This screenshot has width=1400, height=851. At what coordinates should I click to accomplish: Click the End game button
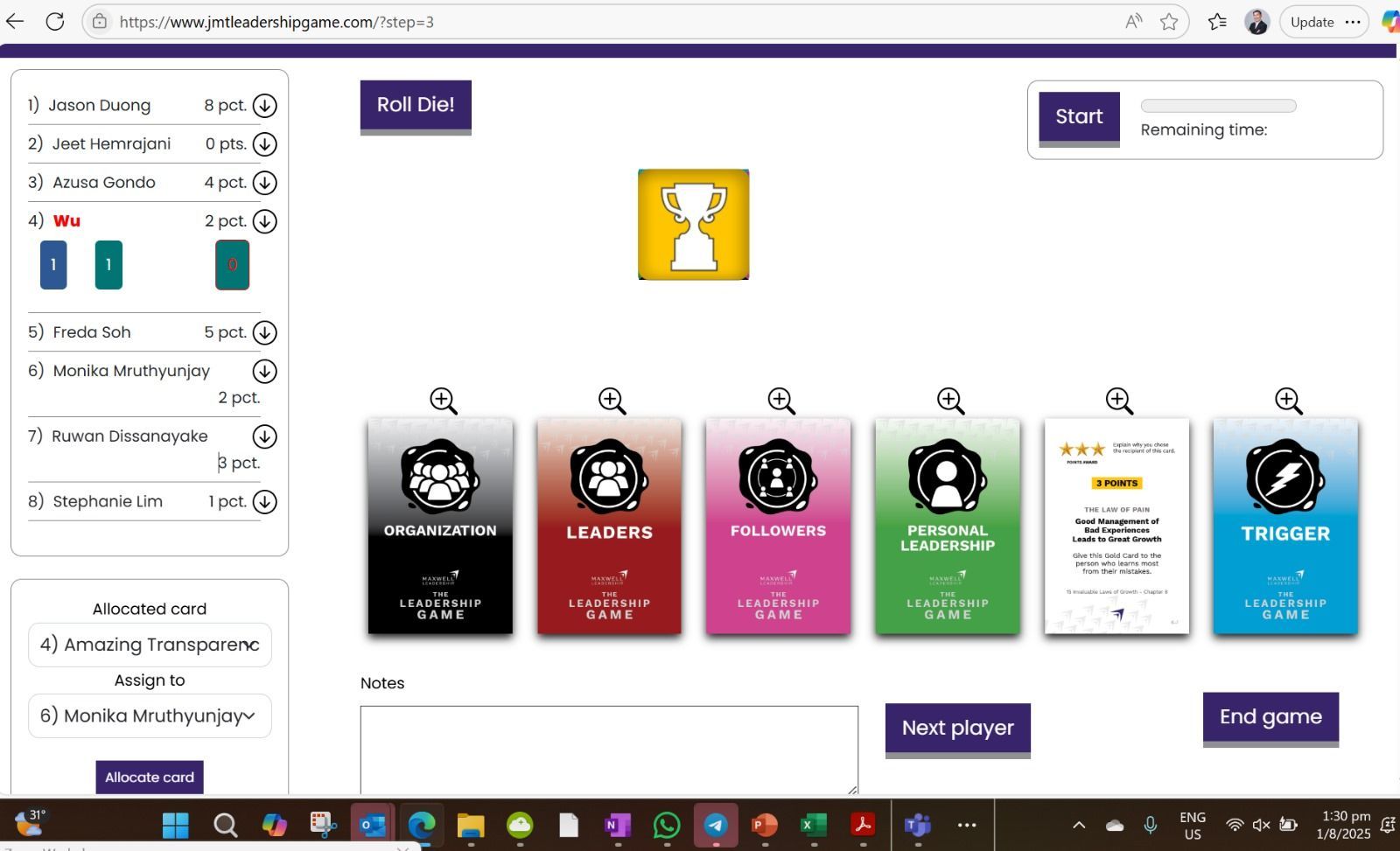(1270, 716)
